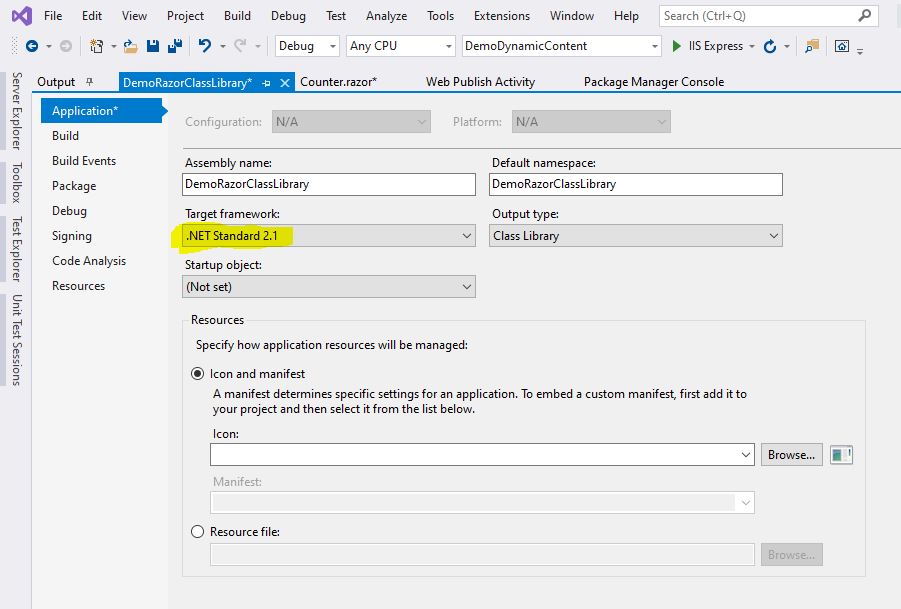
Task: Switch to the Counter.razor tab
Action: click(338, 82)
